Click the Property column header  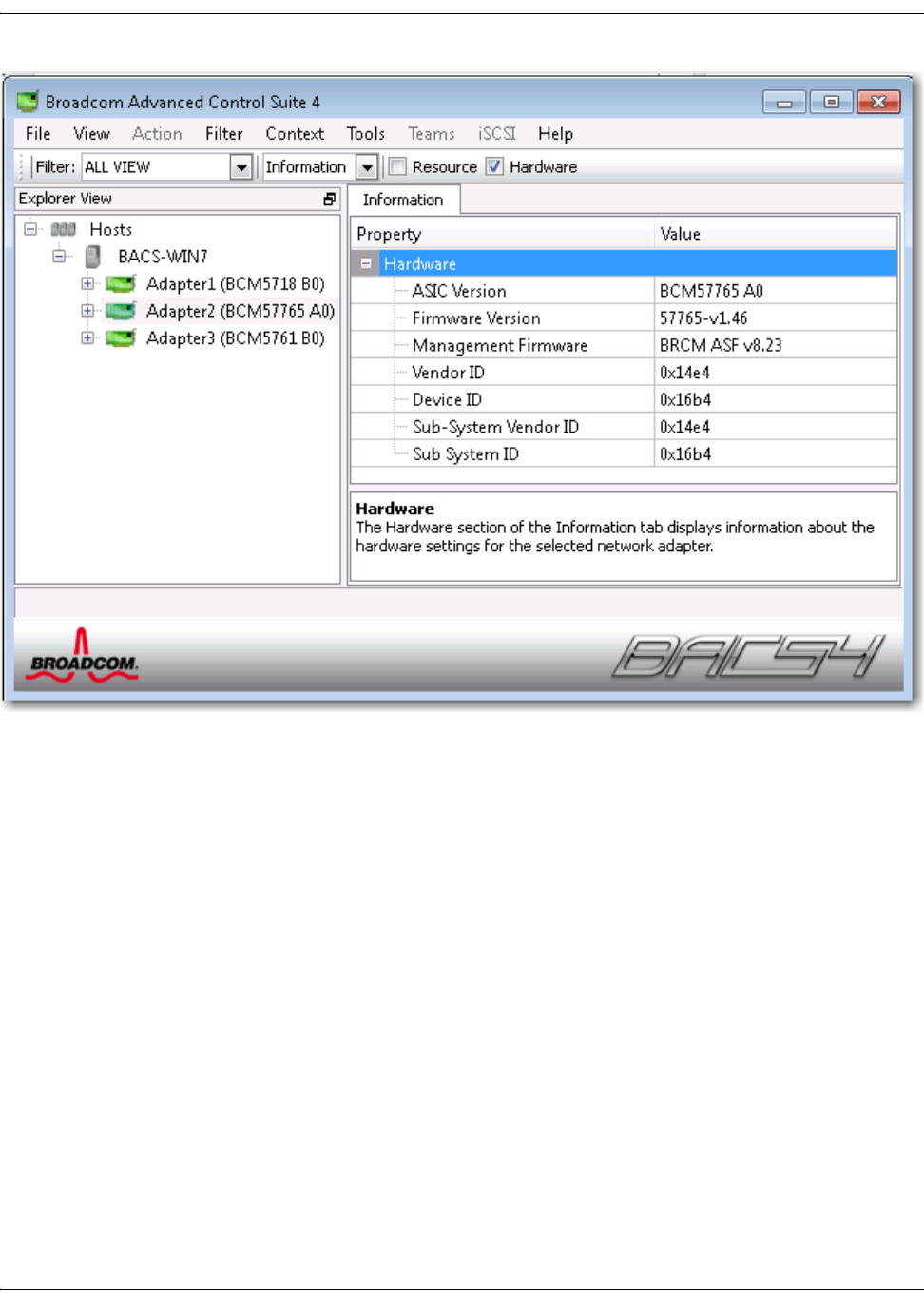pyautogui.click(x=503, y=234)
